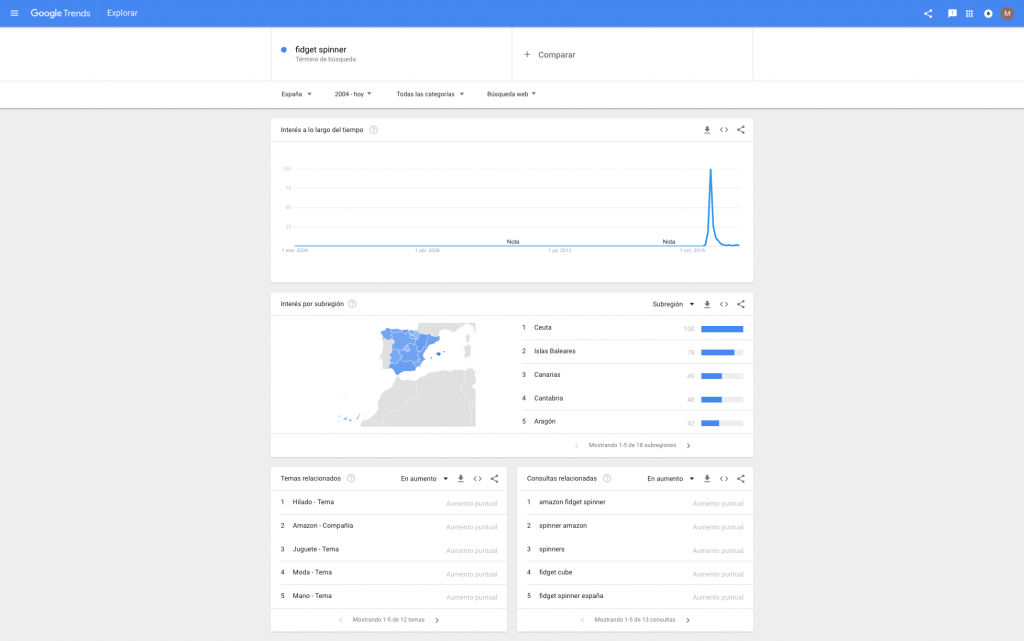This screenshot has width=1024, height=641.
Task: Share interest over time chart
Action: click(x=741, y=130)
